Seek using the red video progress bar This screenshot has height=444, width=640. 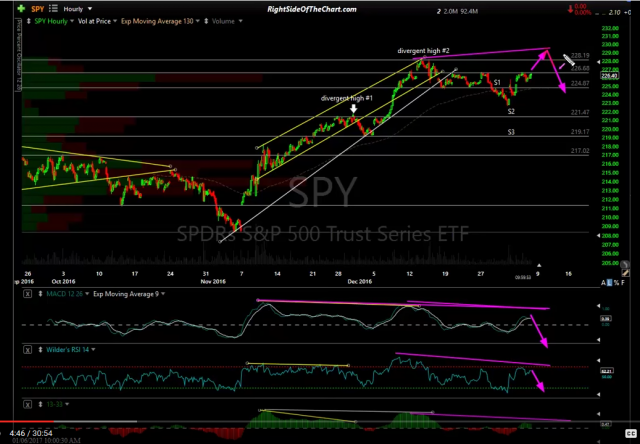pyautogui.click(x=27, y=421)
